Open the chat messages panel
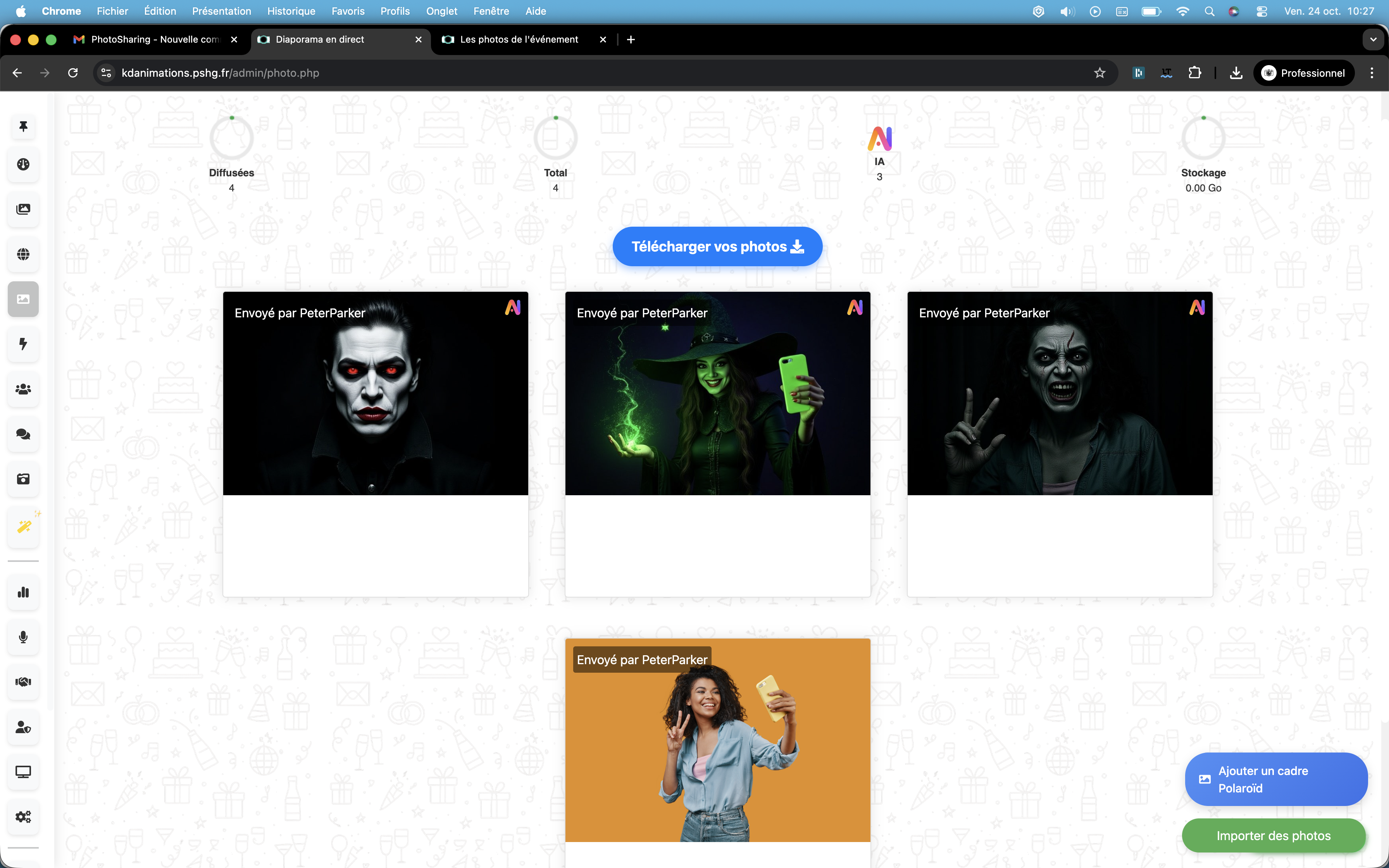Viewport: 1389px width, 868px height. 23,434
